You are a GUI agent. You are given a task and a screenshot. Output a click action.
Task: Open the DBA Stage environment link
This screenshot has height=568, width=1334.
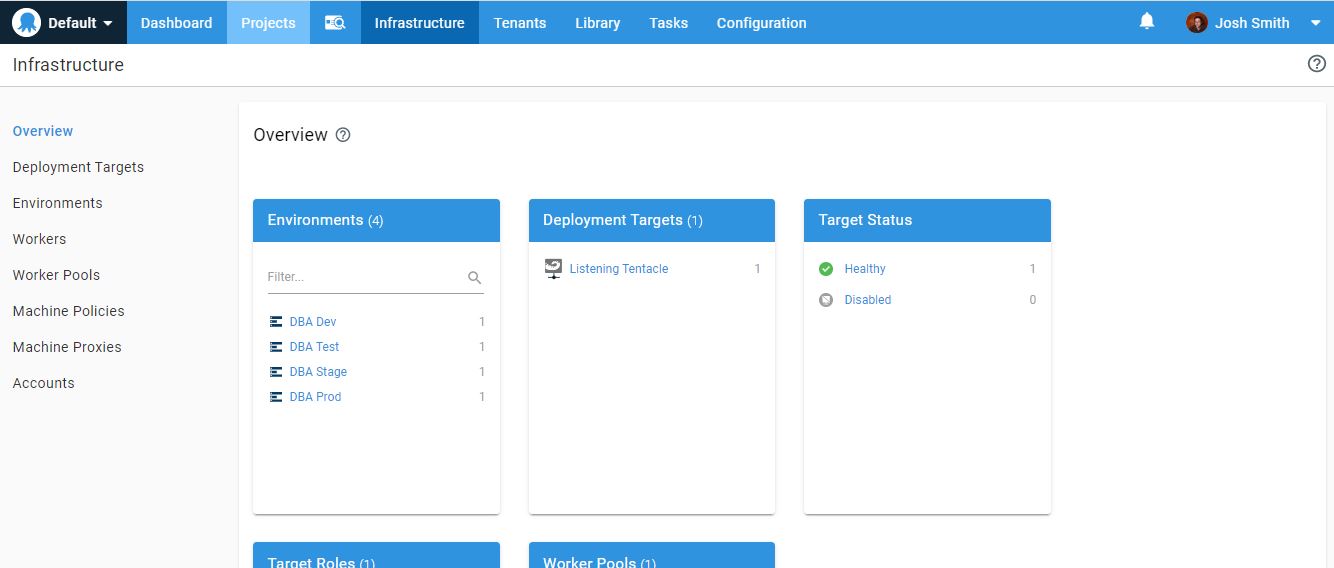click(318, 372)
